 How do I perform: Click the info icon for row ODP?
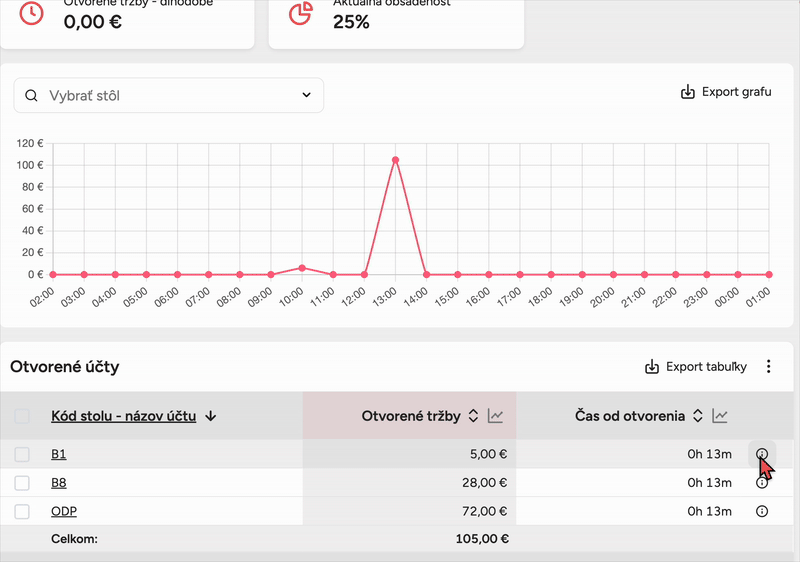762,512
